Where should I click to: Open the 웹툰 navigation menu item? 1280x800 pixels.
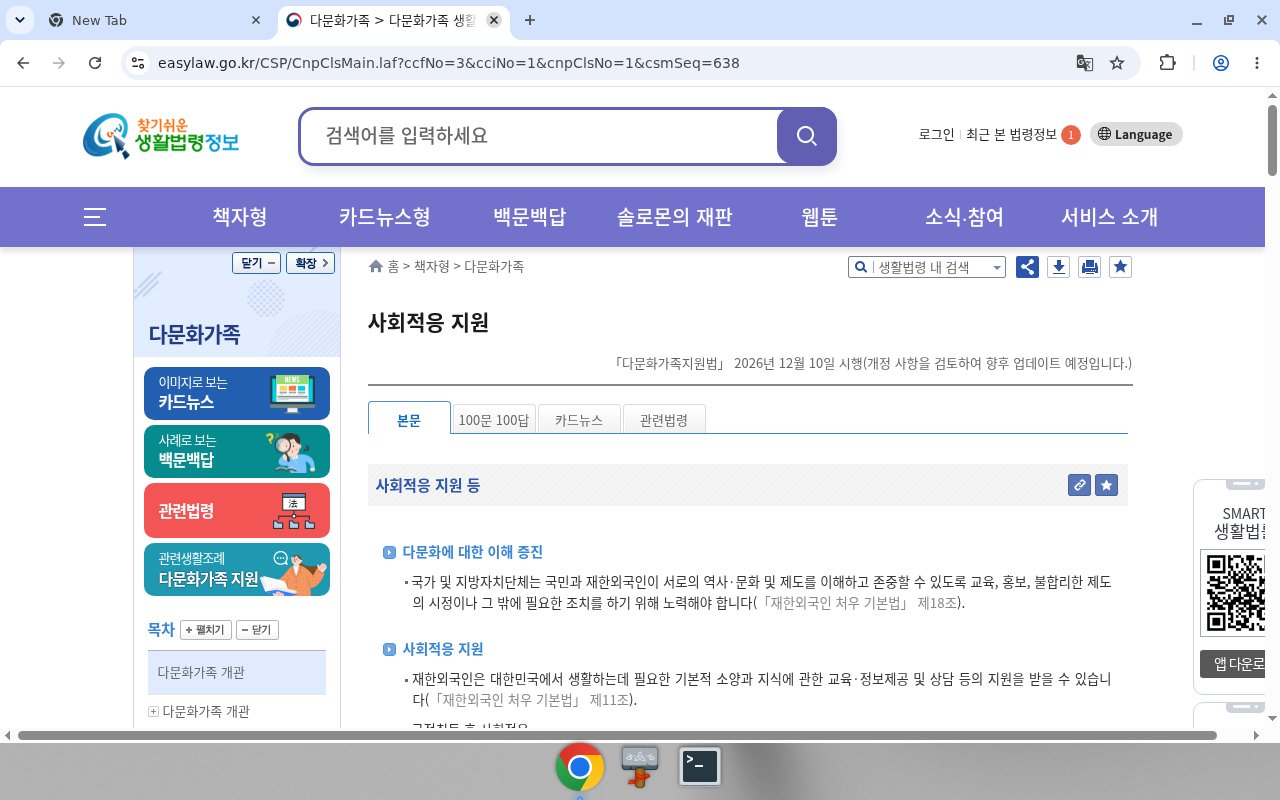(x=819, y=217)
